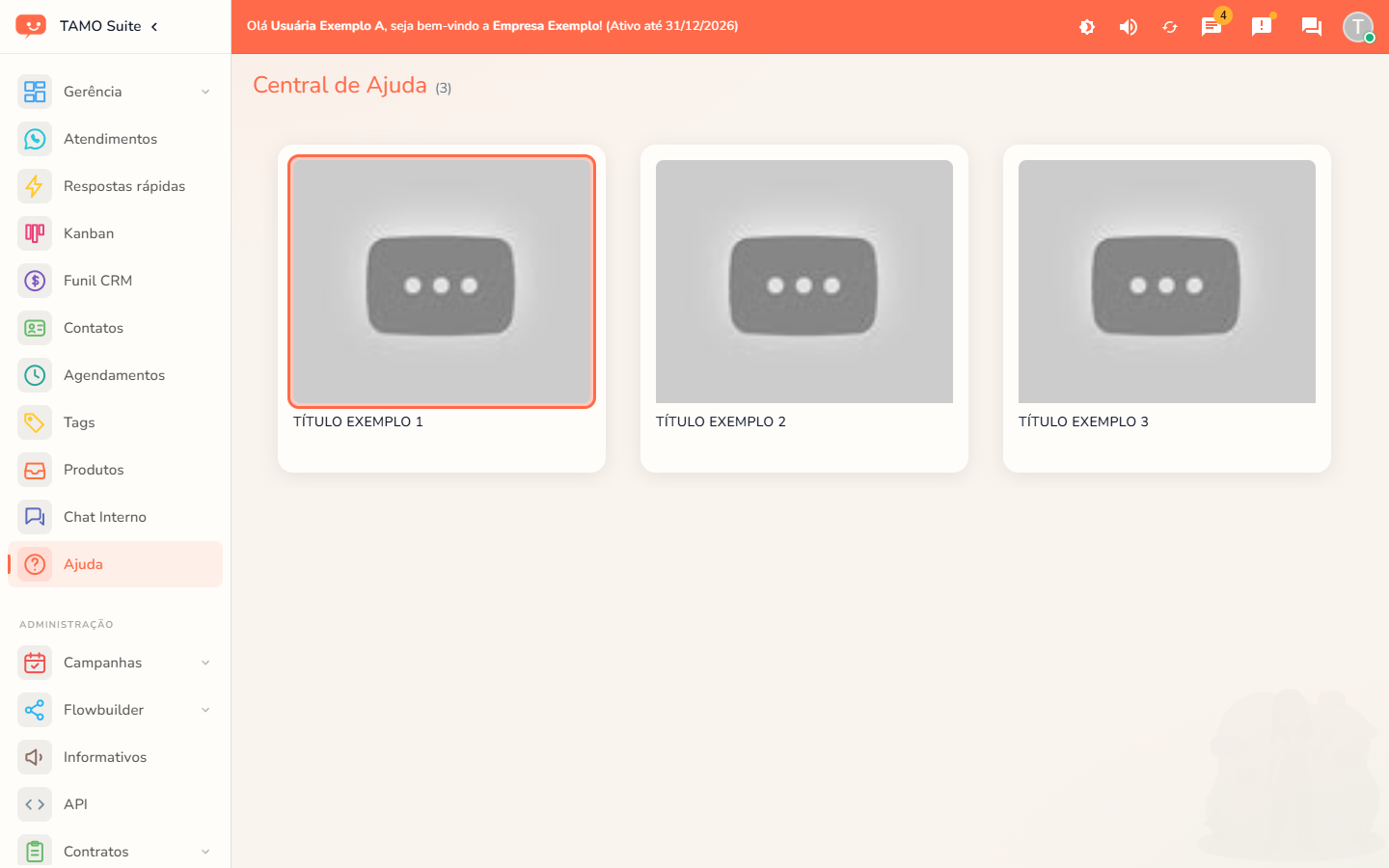Toggle dark mode brightness icon
This screenshot has height=868, width=1389.
1087,27
